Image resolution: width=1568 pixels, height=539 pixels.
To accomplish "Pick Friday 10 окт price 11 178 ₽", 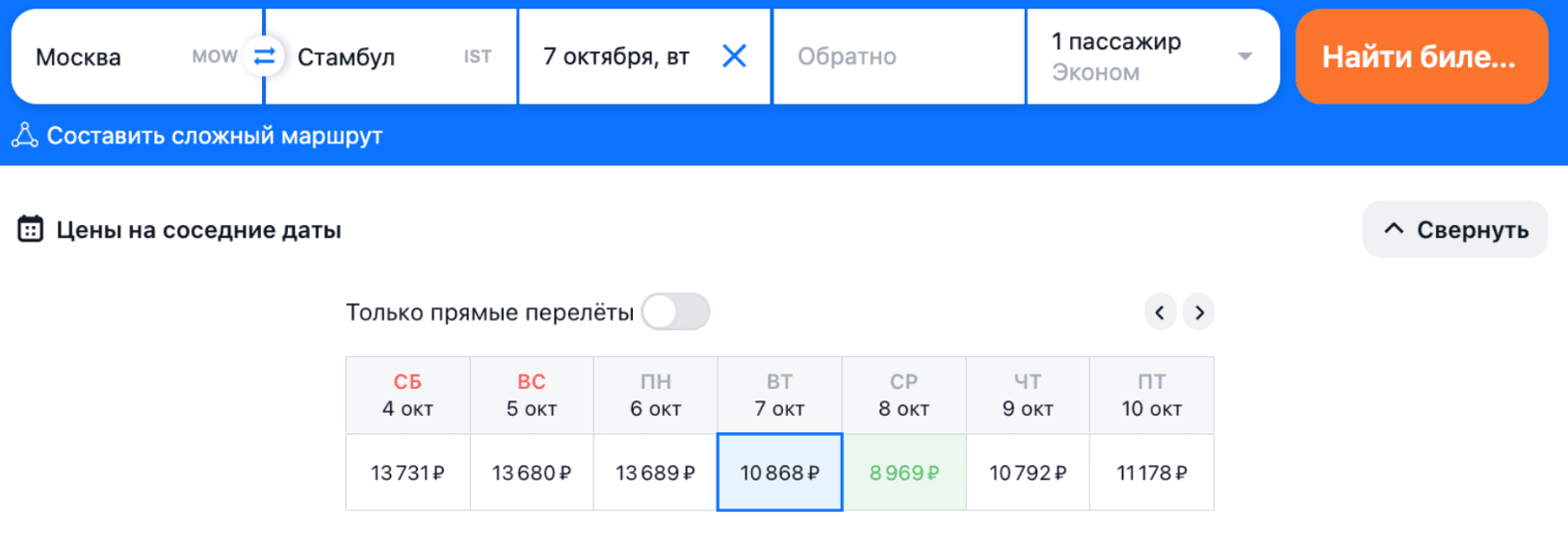I will pos(1152,473).
